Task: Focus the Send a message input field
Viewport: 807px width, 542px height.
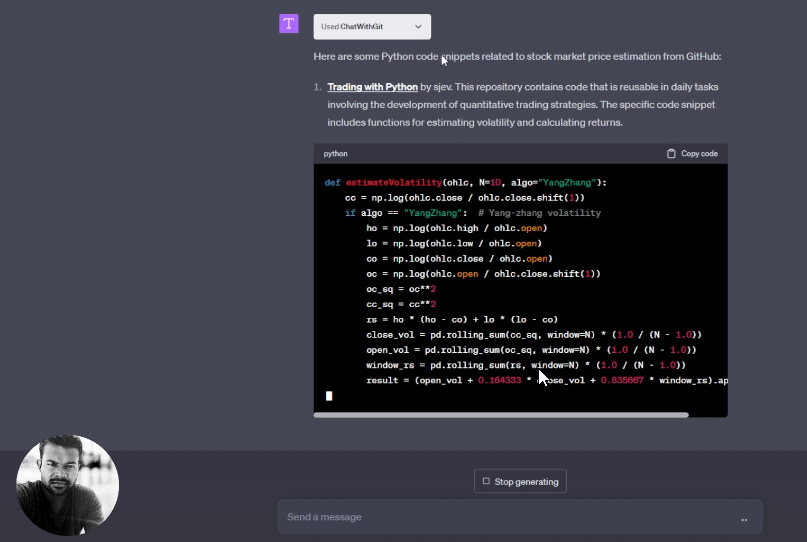Action: tap(500, 517)
